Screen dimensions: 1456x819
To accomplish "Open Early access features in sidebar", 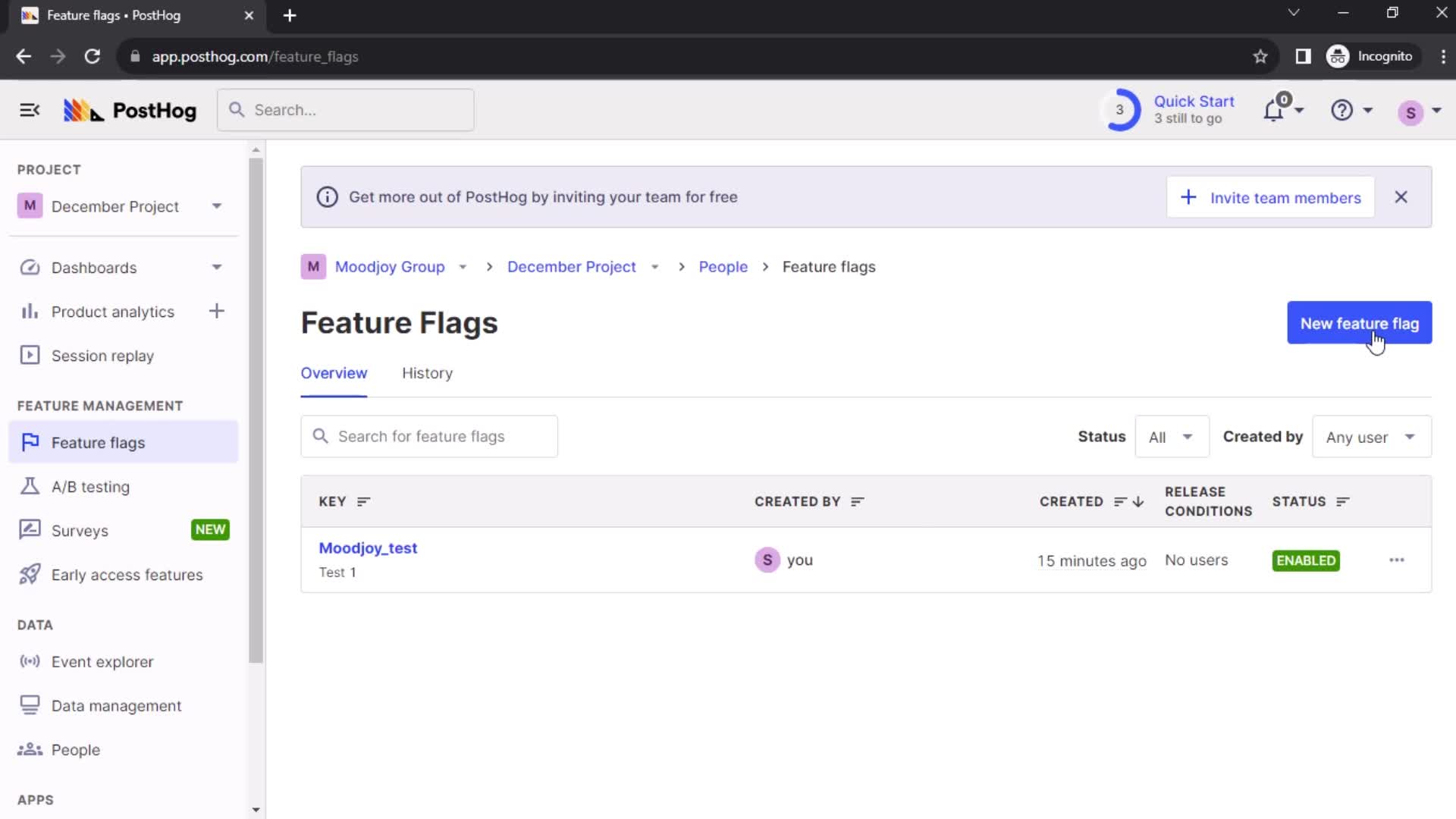I will pyautogui.click(x=127, y=575).
